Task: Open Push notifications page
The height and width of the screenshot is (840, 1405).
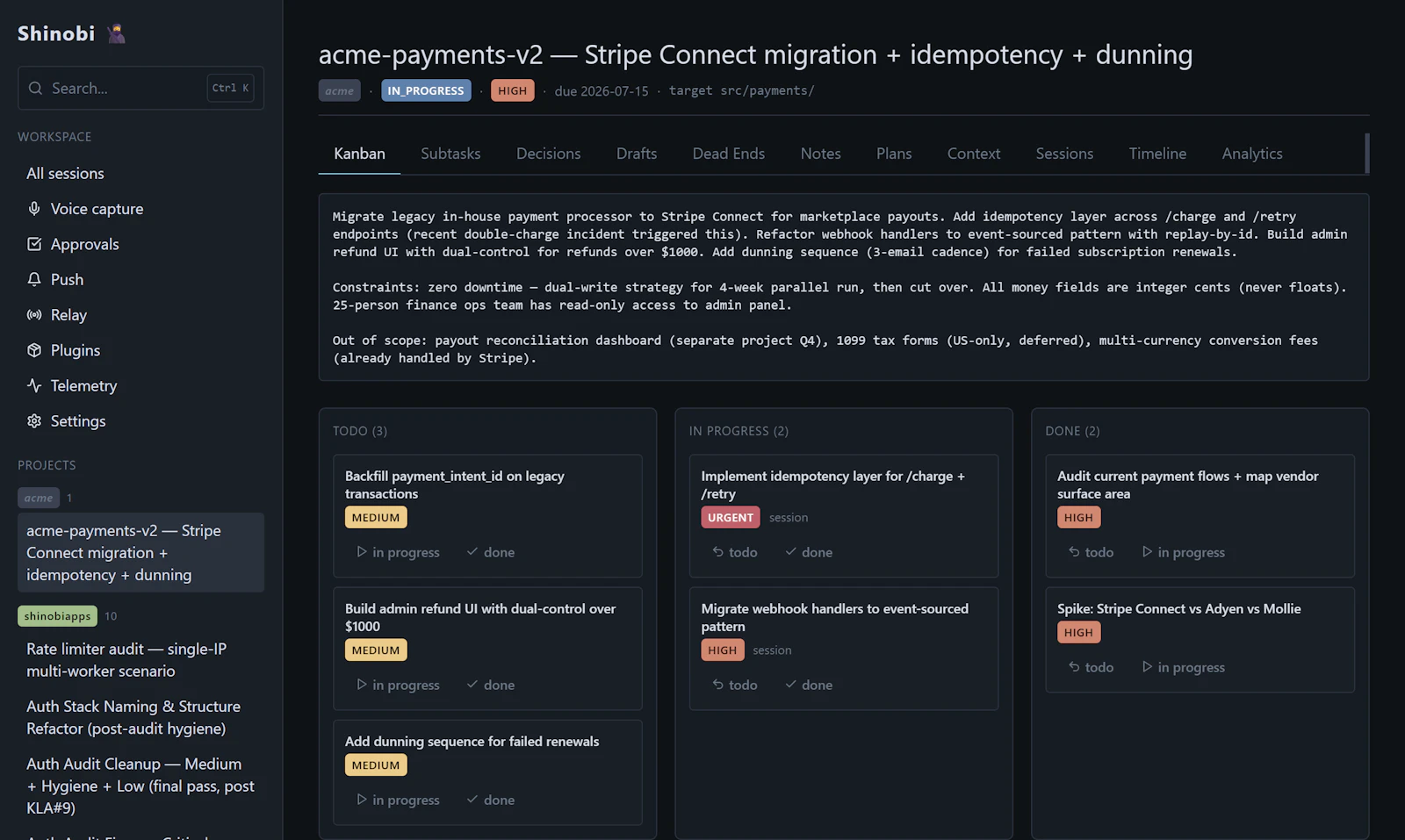Action: click(140, 279)
